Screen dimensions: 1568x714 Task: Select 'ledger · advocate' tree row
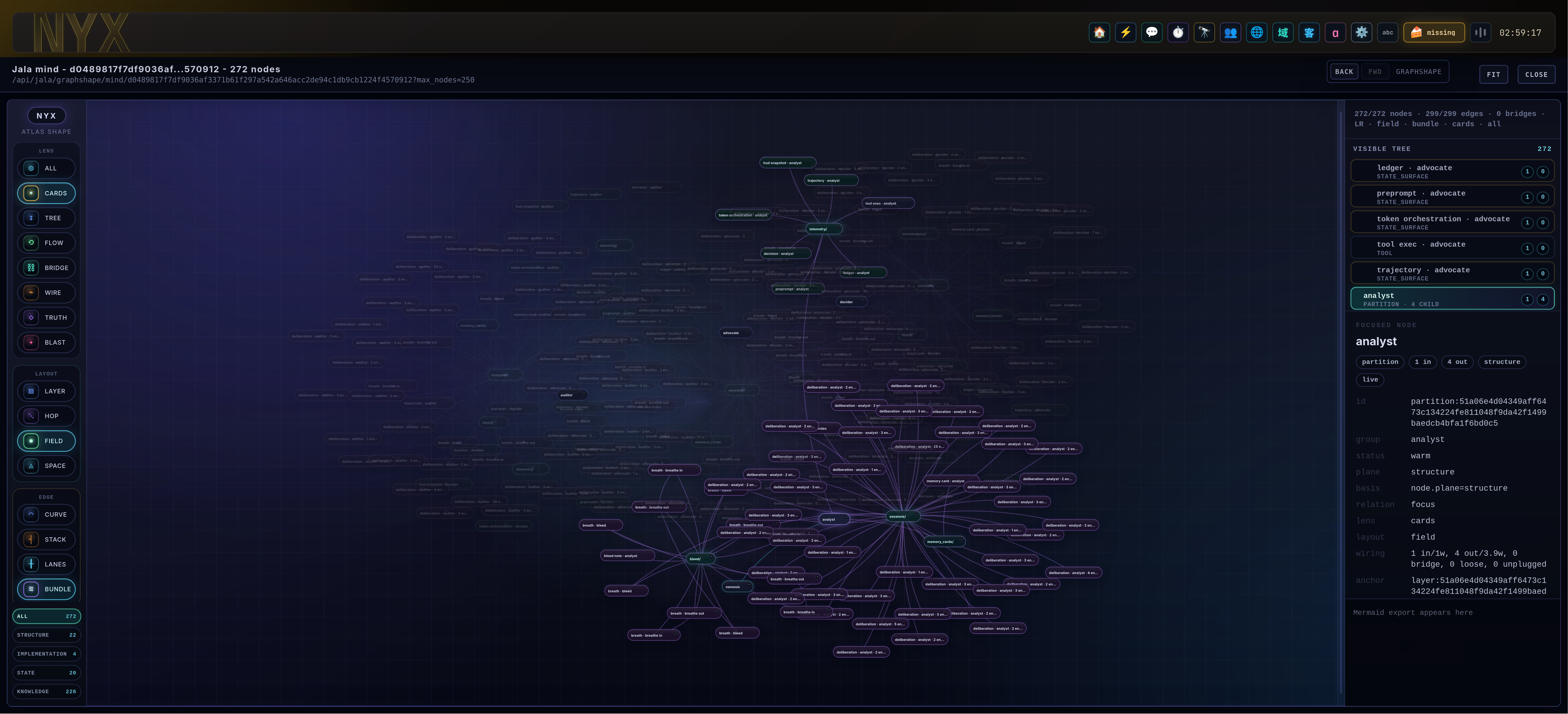click(1452, 171)
